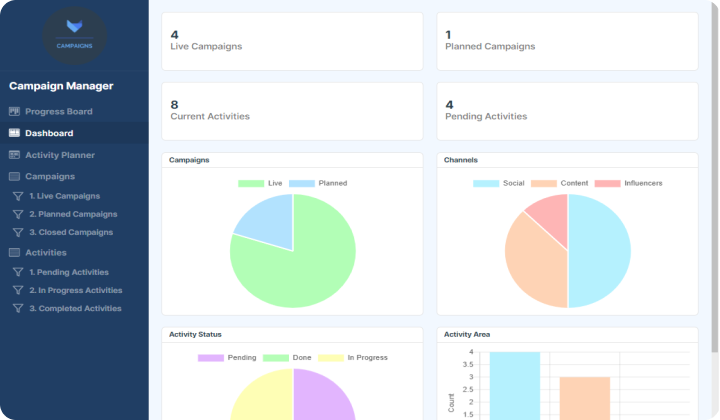Click the Campaign Manager title
Image resolution: width=720 pixels, height=420 pixels.
coord(61,86)
